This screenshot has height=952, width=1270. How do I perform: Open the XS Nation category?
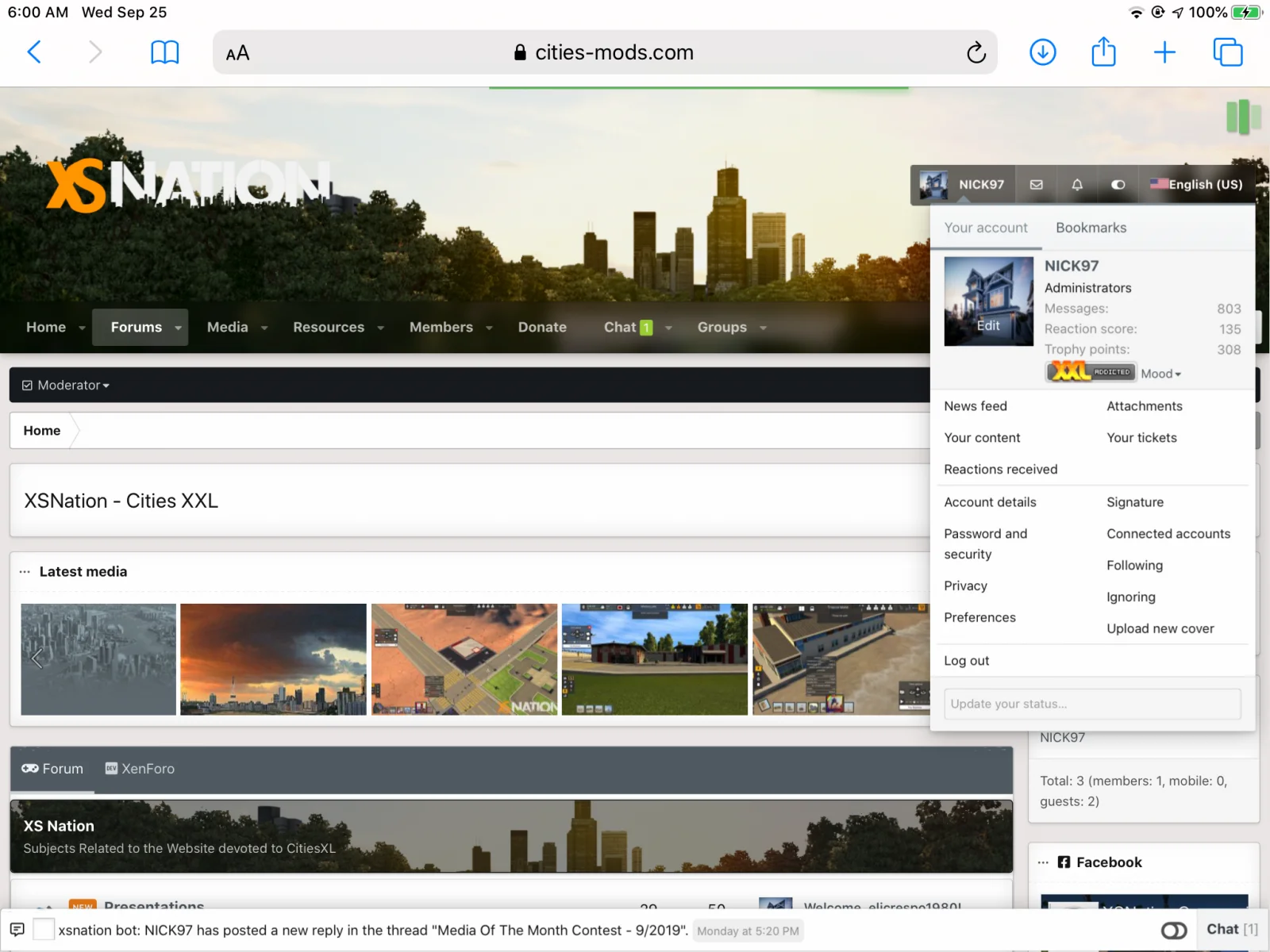(x=59, y=827)
